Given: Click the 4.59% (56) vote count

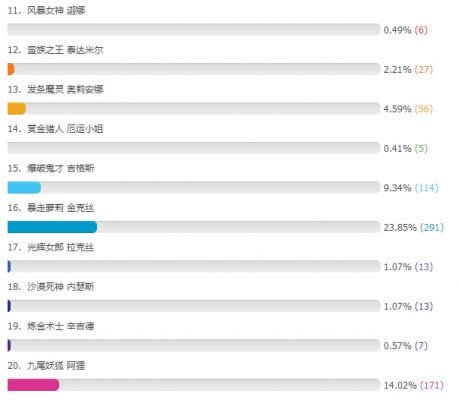Looking at the screenshot, I should click(408, 109).
